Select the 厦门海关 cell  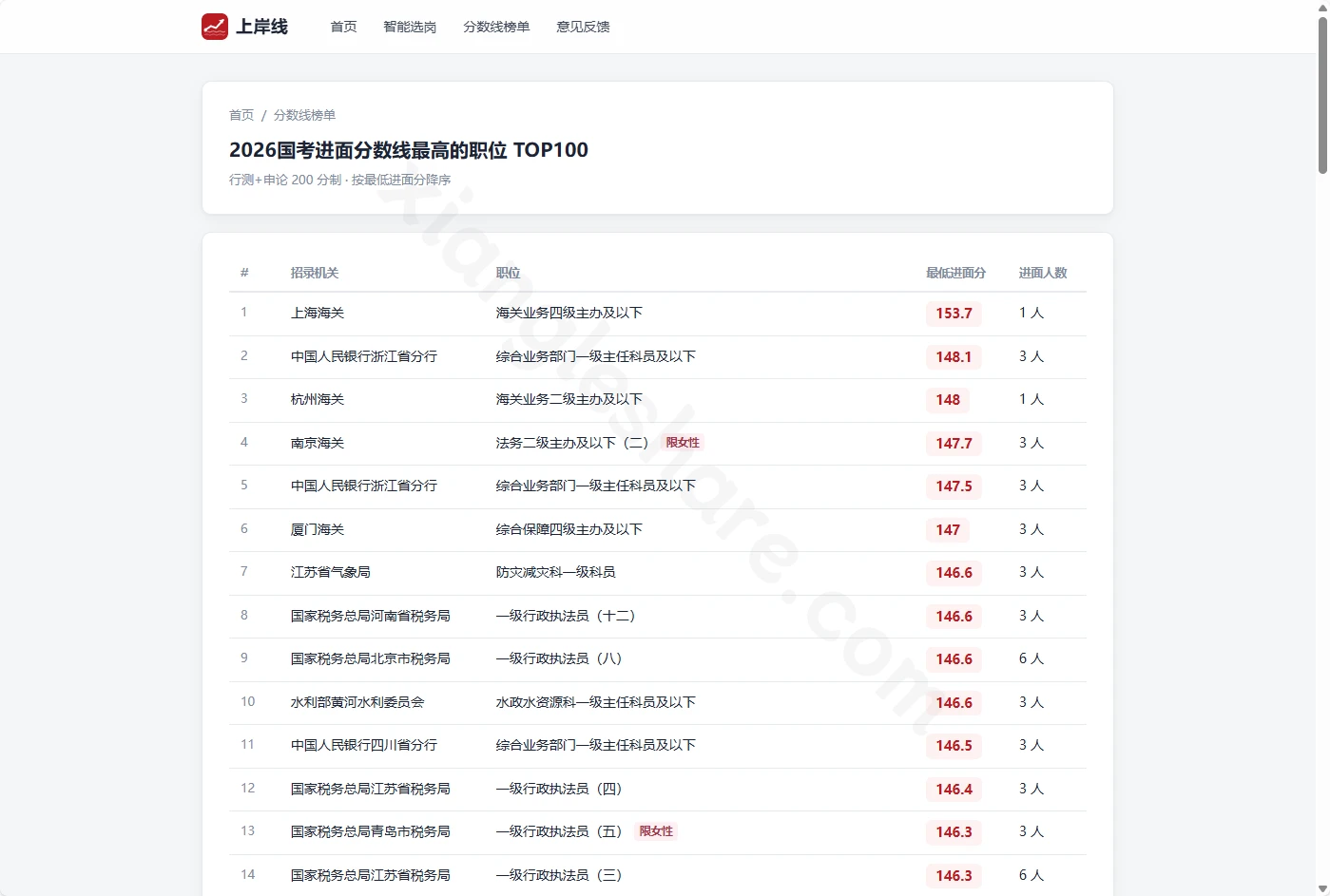[x=318, y=529]
